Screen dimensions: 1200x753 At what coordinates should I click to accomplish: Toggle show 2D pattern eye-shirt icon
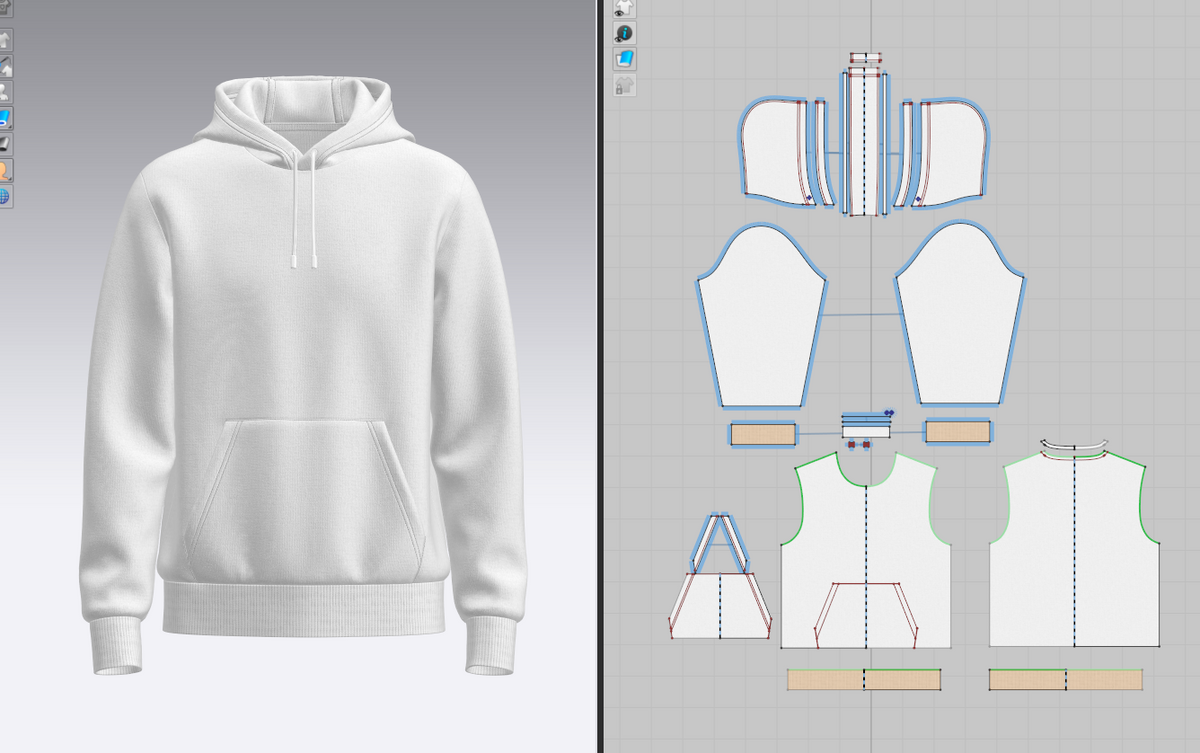624,8
